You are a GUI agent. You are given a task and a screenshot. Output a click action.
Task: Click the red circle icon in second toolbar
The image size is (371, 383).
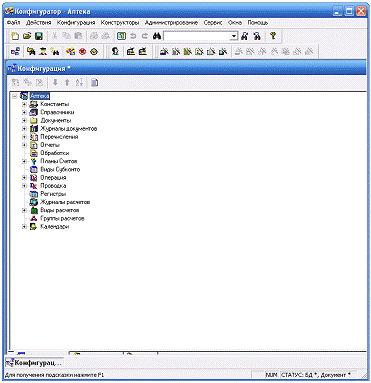coord(83,52)
